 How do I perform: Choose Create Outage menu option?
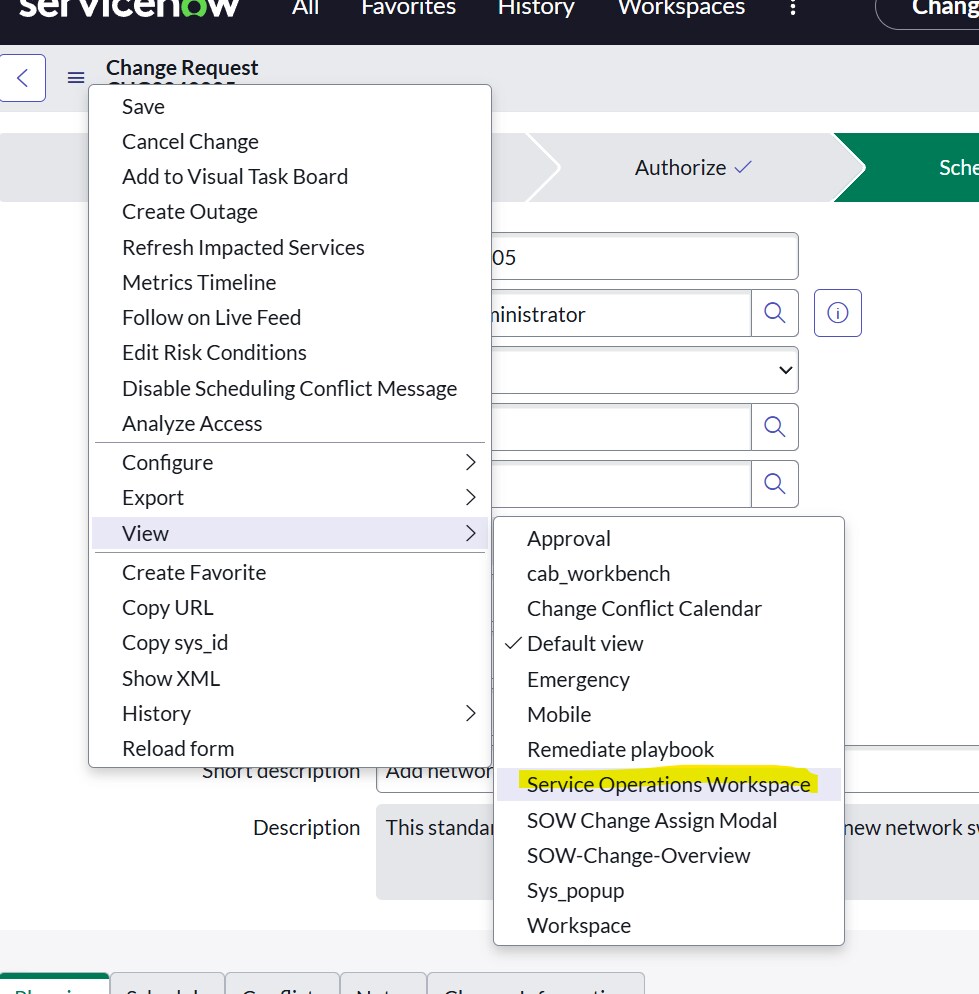[290, 212]
